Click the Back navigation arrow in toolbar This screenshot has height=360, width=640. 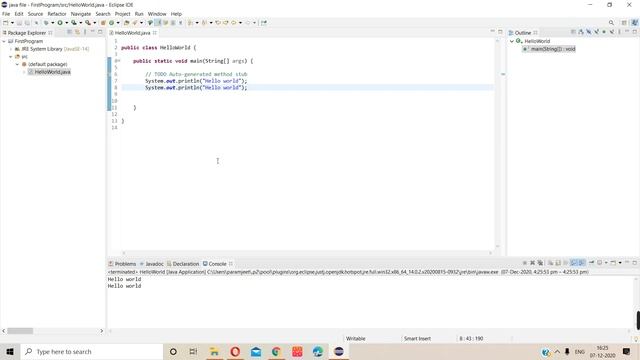(x=233, y=23)
